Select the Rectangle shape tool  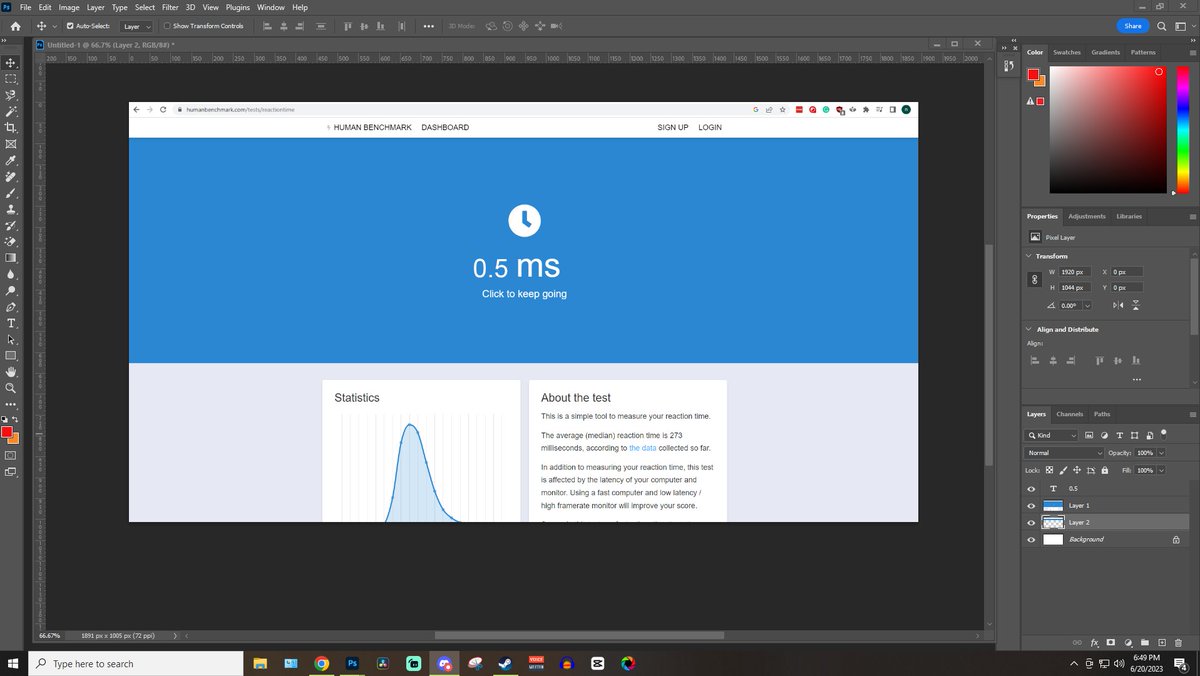tap(11, 355)
